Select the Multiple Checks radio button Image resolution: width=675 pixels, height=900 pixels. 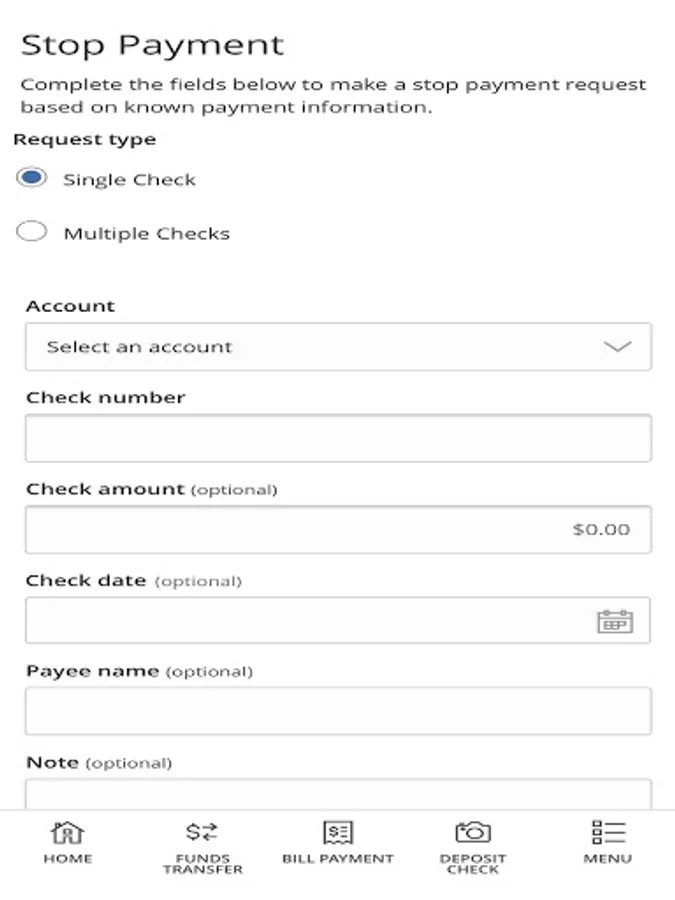(x=32, y=232)
